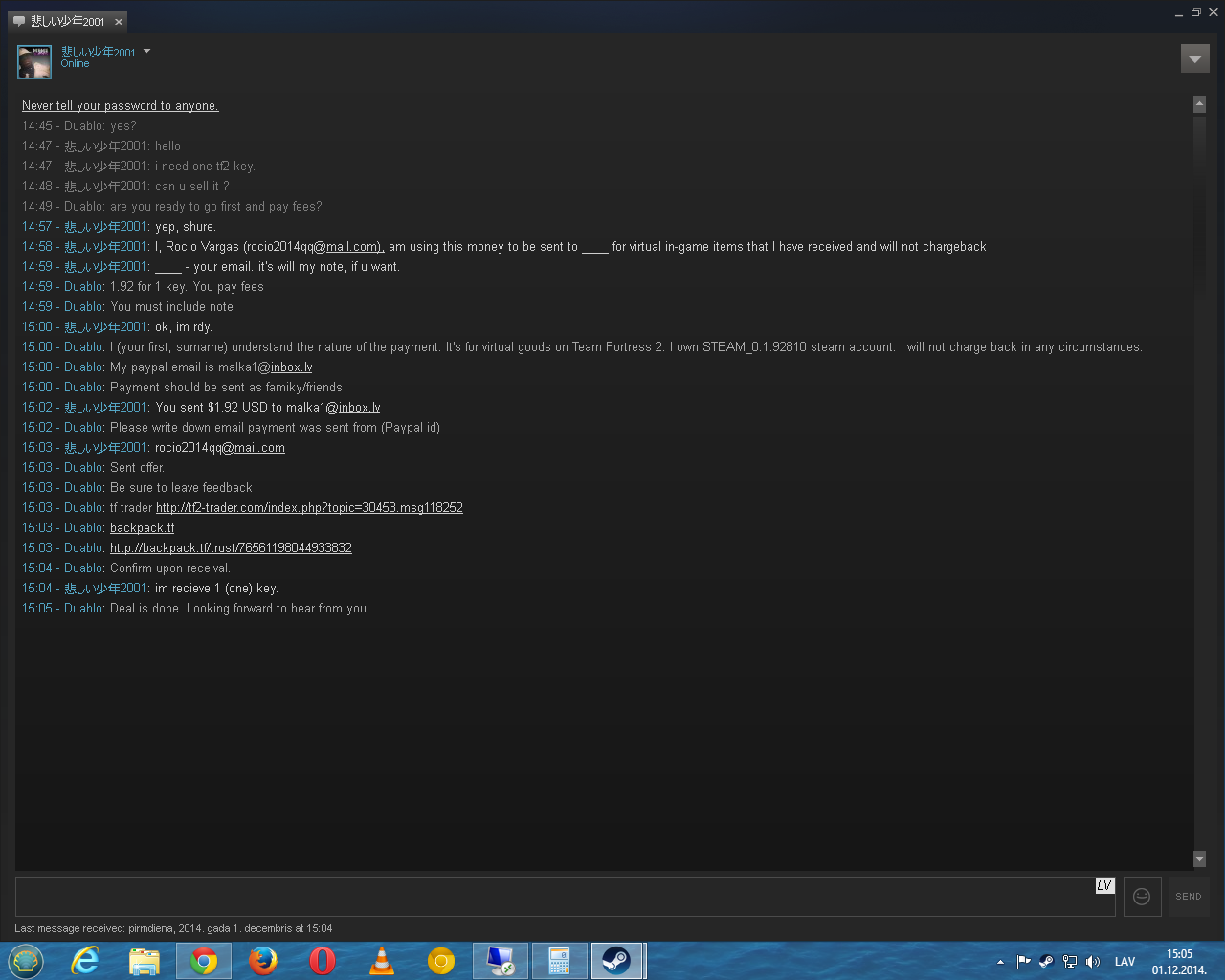Click the friend's avatar thumbnail
This screenshot has height=980, width=1225.
(34, 62)
